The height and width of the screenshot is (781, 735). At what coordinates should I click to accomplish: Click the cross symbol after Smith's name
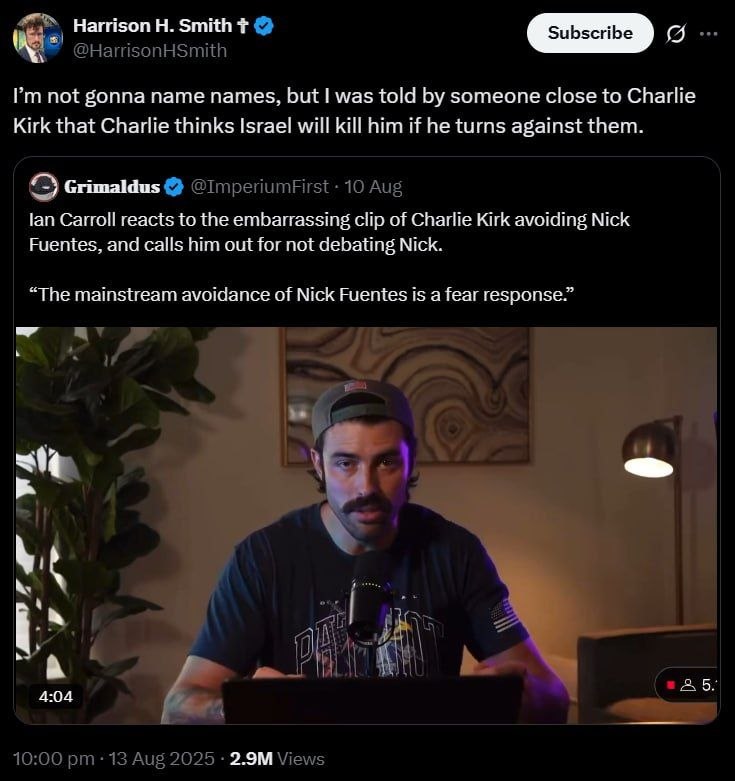[x=243, y=26]
